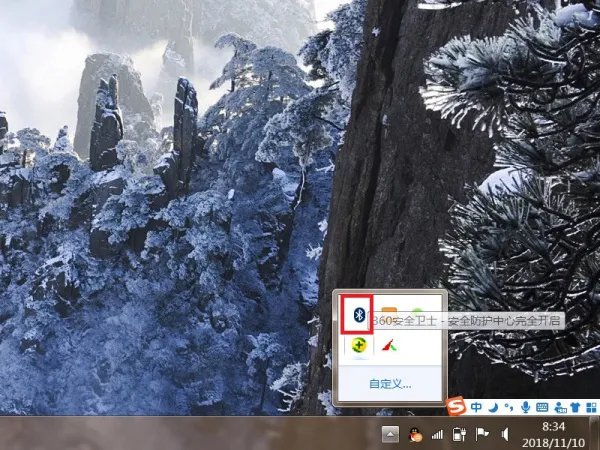Toggle the half-width moon icon
Viewport: 600px width, 450px height.
tap(493, 407)
